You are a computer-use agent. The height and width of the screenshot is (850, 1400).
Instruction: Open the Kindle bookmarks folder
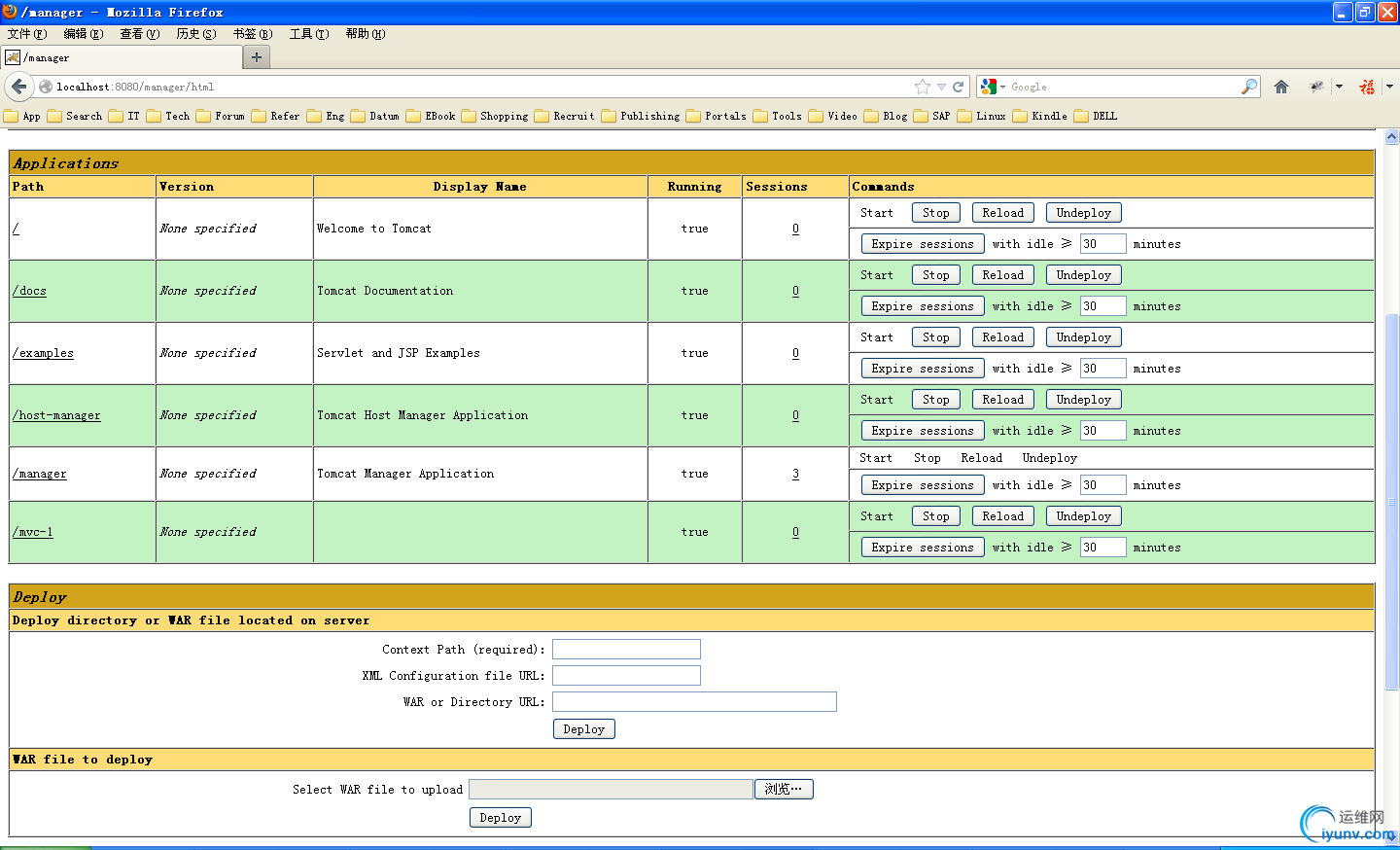click(1040, 116)
